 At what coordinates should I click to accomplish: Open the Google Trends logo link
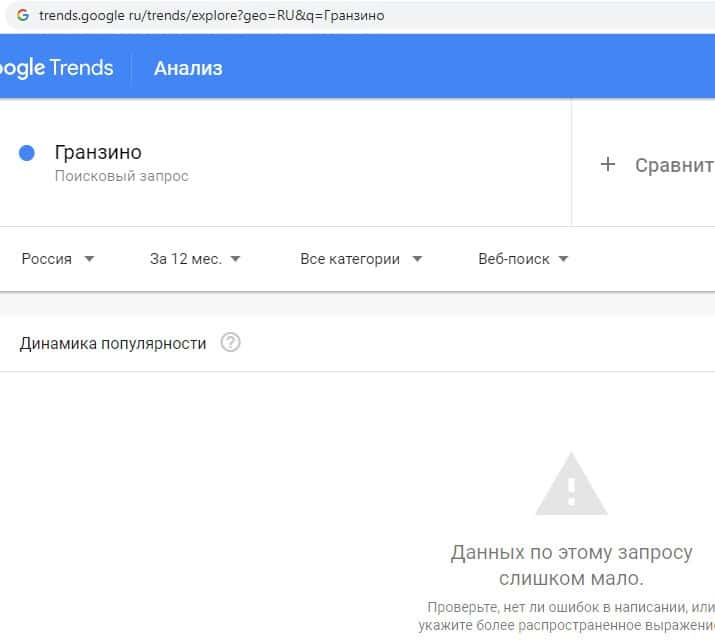click(x=57, y=68)
